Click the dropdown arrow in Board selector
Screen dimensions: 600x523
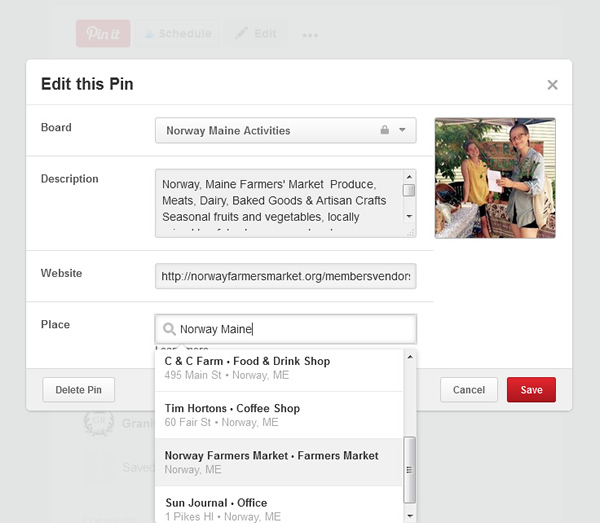[x=402, y=130]
